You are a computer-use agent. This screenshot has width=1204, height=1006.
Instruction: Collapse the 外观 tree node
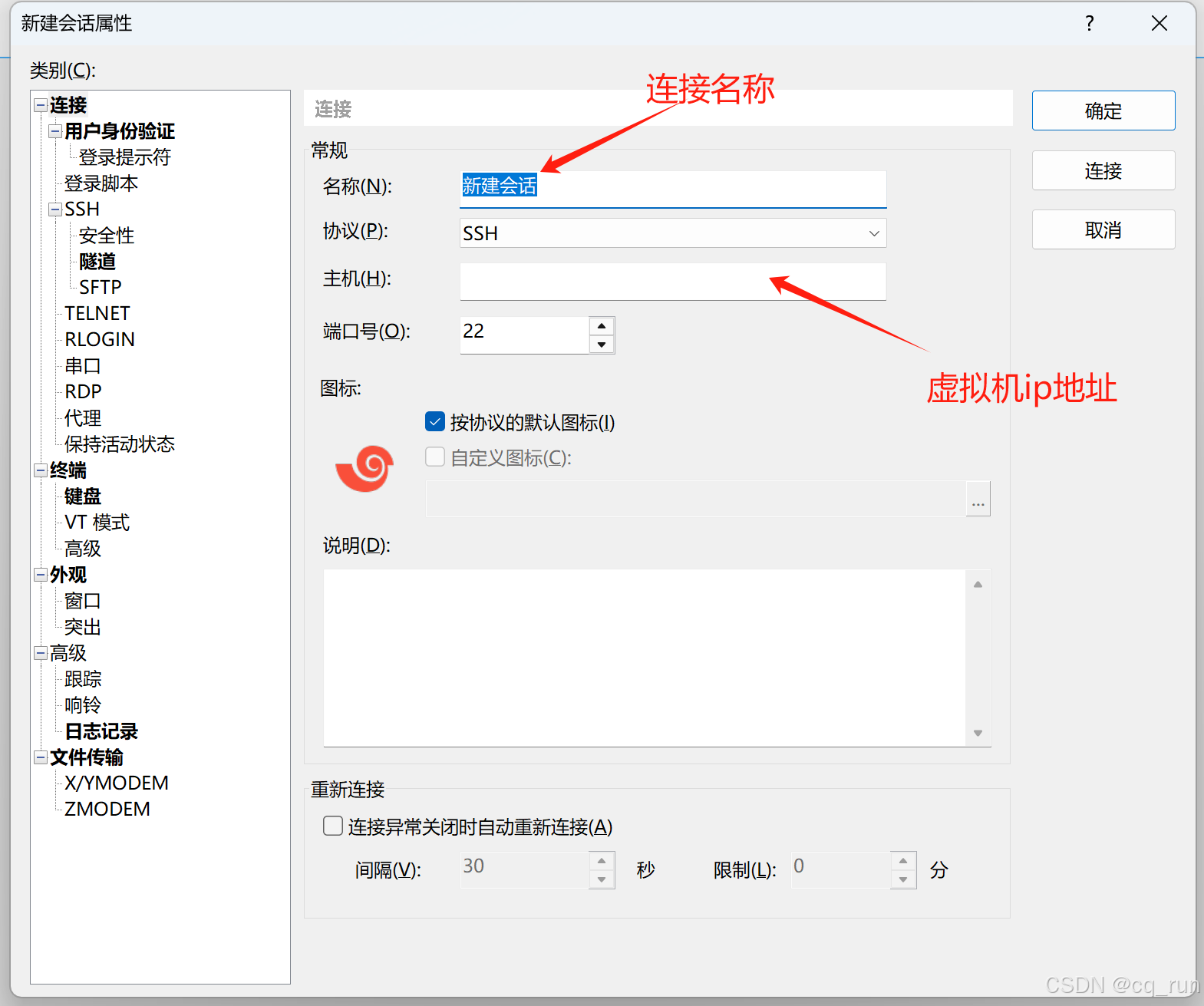(40, 575)
